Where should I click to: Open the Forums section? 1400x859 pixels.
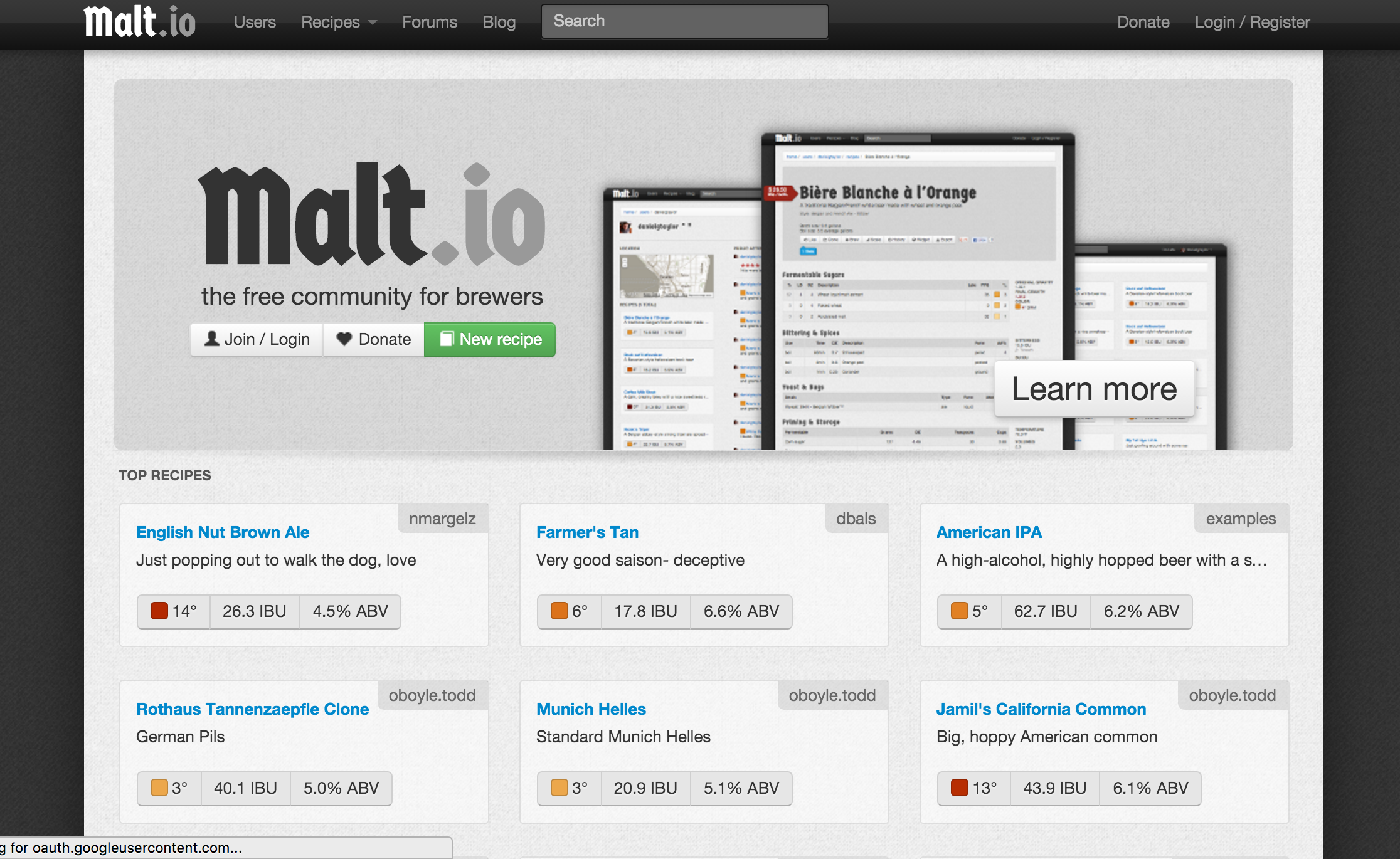coord(429,21)
